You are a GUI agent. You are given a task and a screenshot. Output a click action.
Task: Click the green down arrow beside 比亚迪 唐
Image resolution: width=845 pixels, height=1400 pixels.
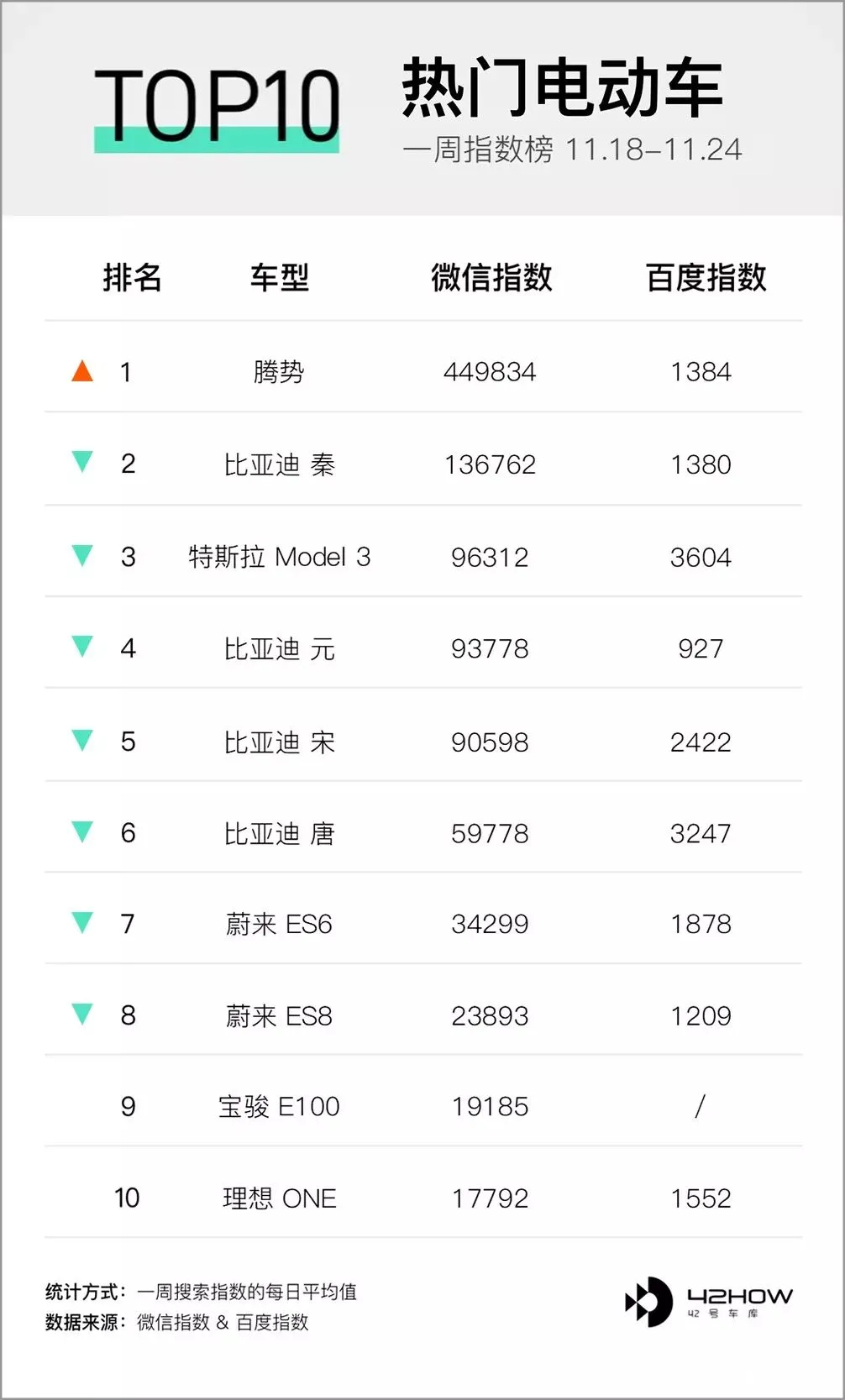pyautogui.click(x=82, y=831)
